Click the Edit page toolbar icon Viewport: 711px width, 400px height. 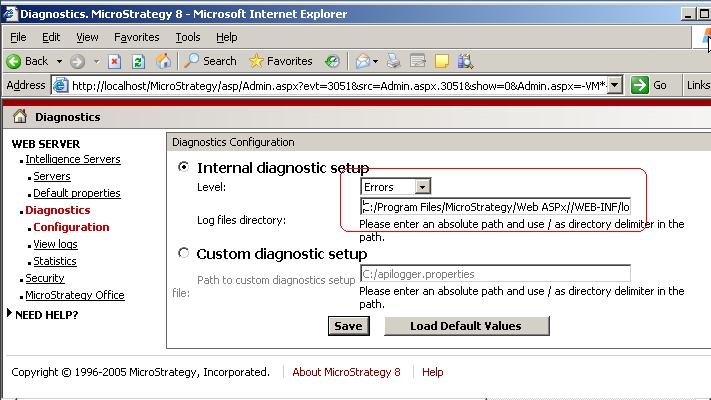click(418, 61)
